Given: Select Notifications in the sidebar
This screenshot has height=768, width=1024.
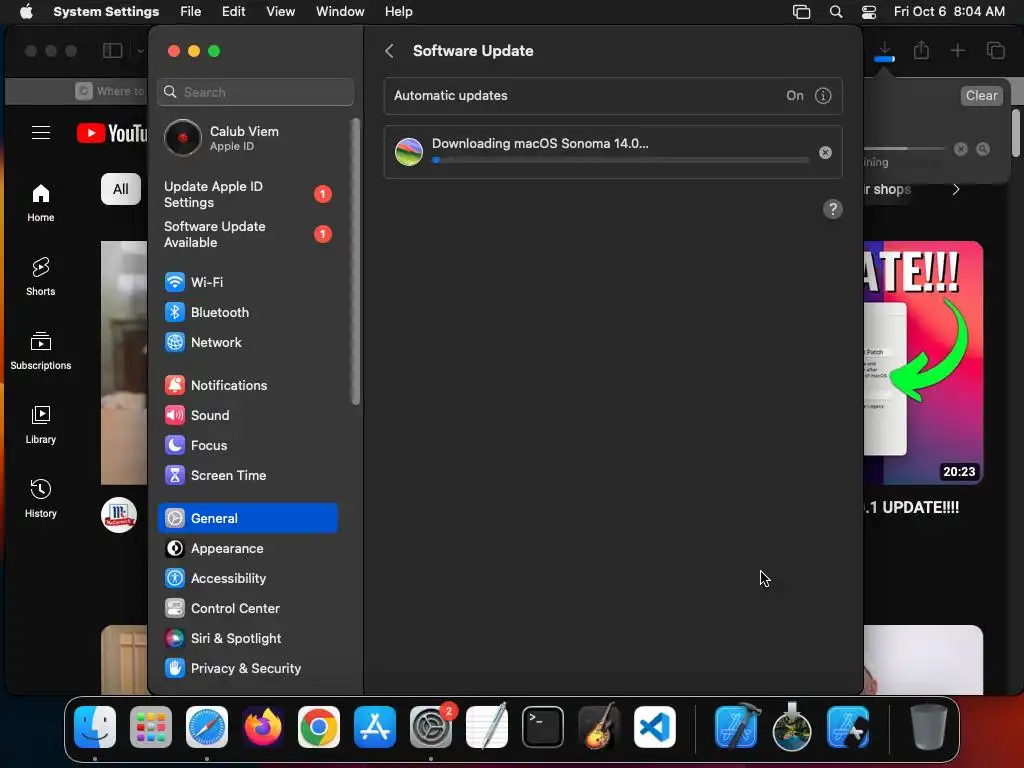Looking at the screenshot, I should click(x=248, y=385).
